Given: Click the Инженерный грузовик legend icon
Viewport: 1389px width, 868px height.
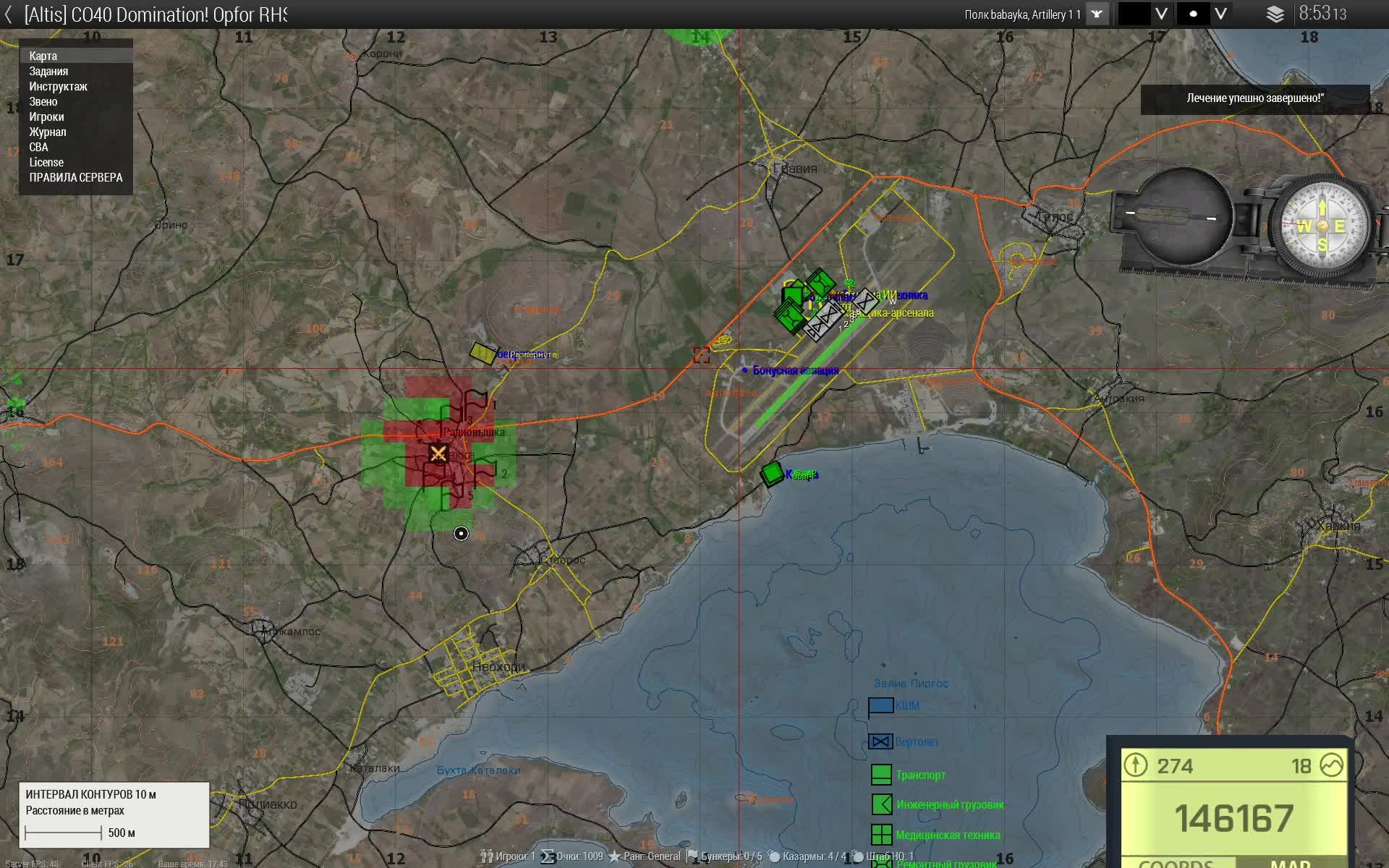Looking at the screenshot, I should pyautogui.click(x=881, y=804).
